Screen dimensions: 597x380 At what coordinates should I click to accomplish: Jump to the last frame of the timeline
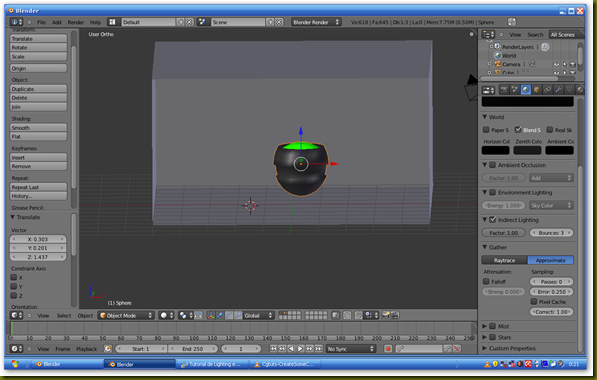pos(319,349)
